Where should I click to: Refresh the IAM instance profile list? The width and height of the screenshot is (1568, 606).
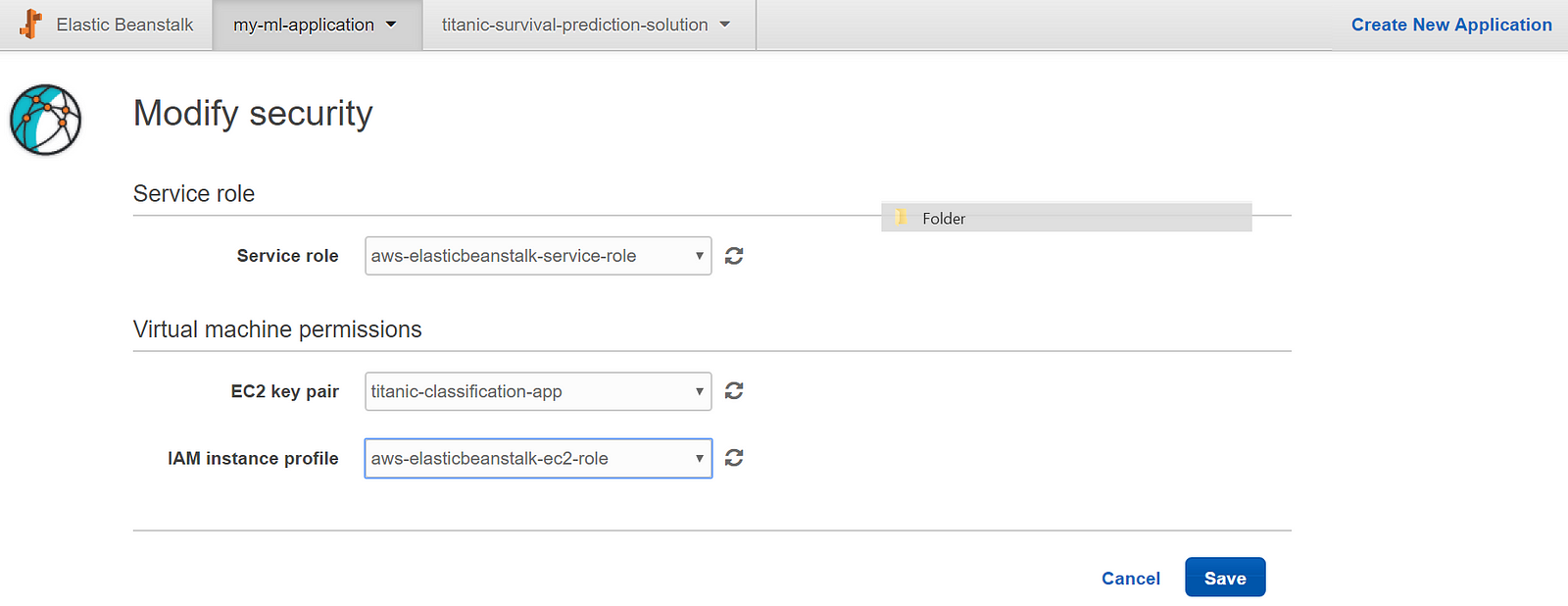[x=734, y=458]
